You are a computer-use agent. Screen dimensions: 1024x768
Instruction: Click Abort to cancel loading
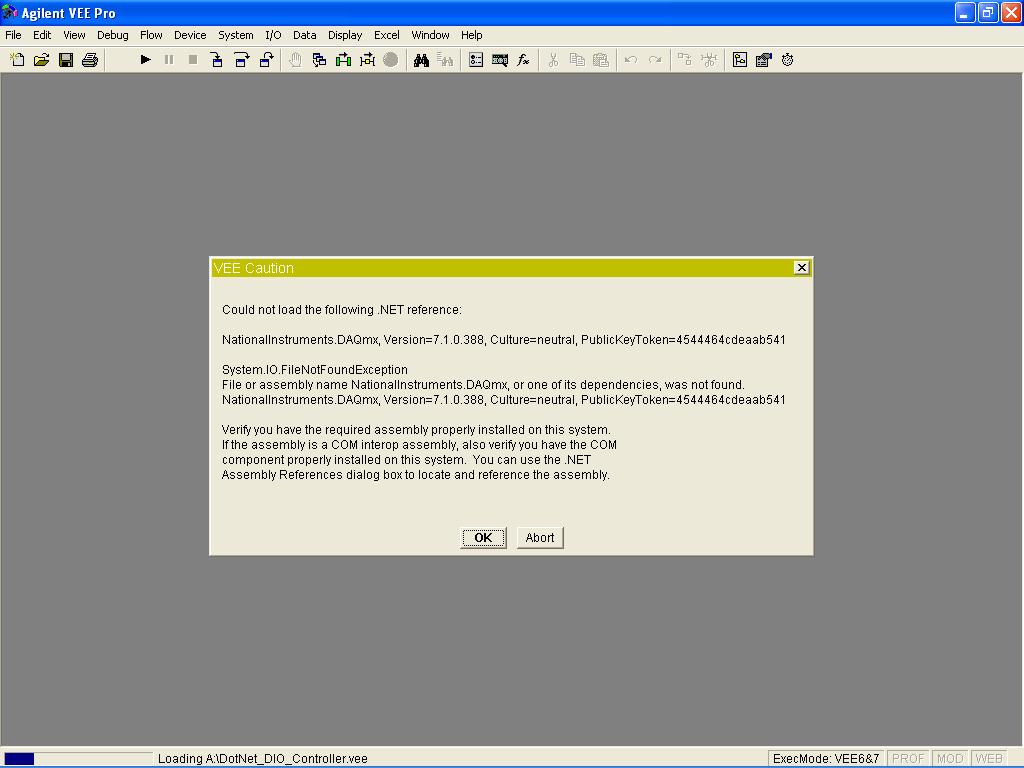coord(540,538)
